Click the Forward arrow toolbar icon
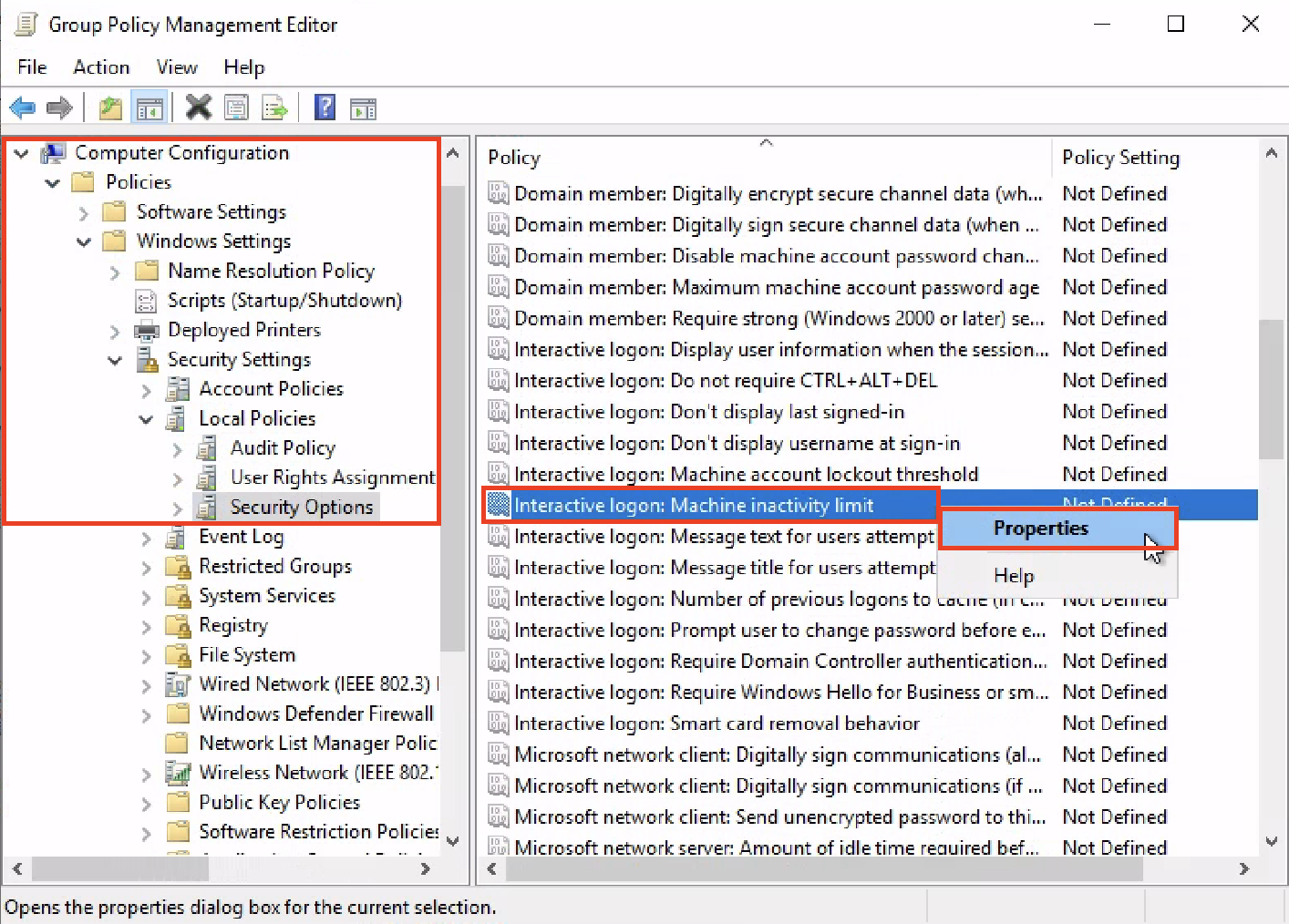 (59, 108)
